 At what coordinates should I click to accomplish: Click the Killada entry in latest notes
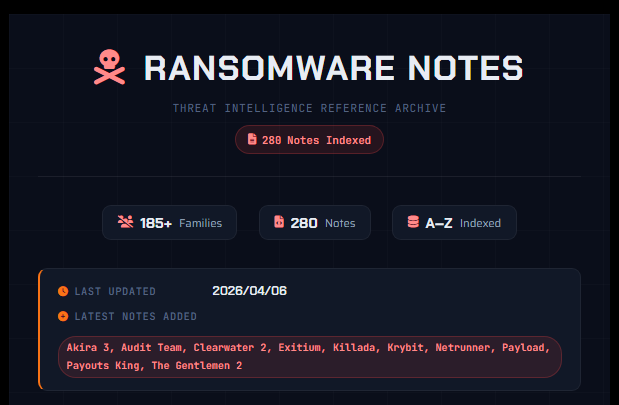[x=354, y=348]
